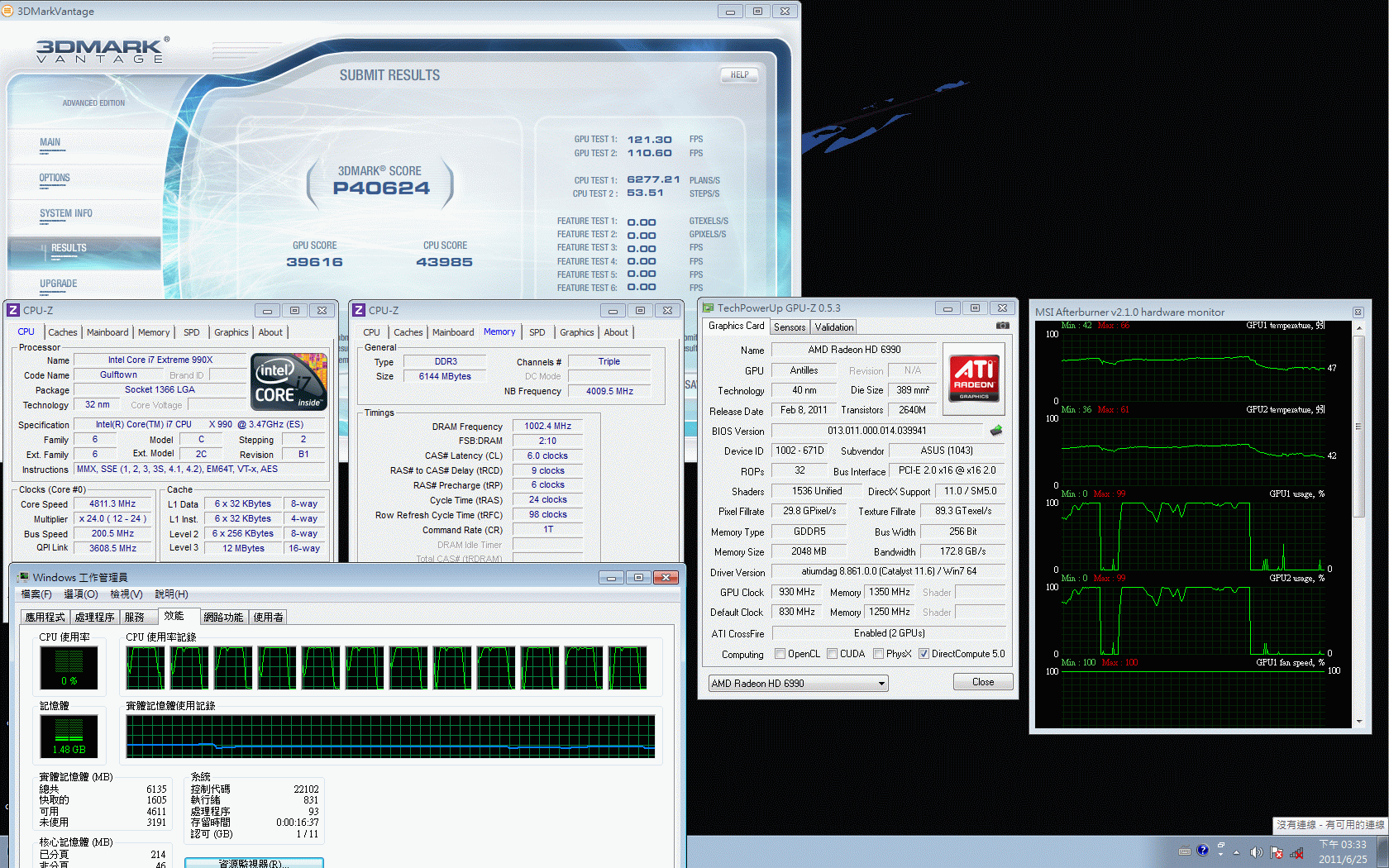Click the Intel Core i7 logo in CPU-Z
This screenshot has height=868, width=1389.
click(289, 382)
